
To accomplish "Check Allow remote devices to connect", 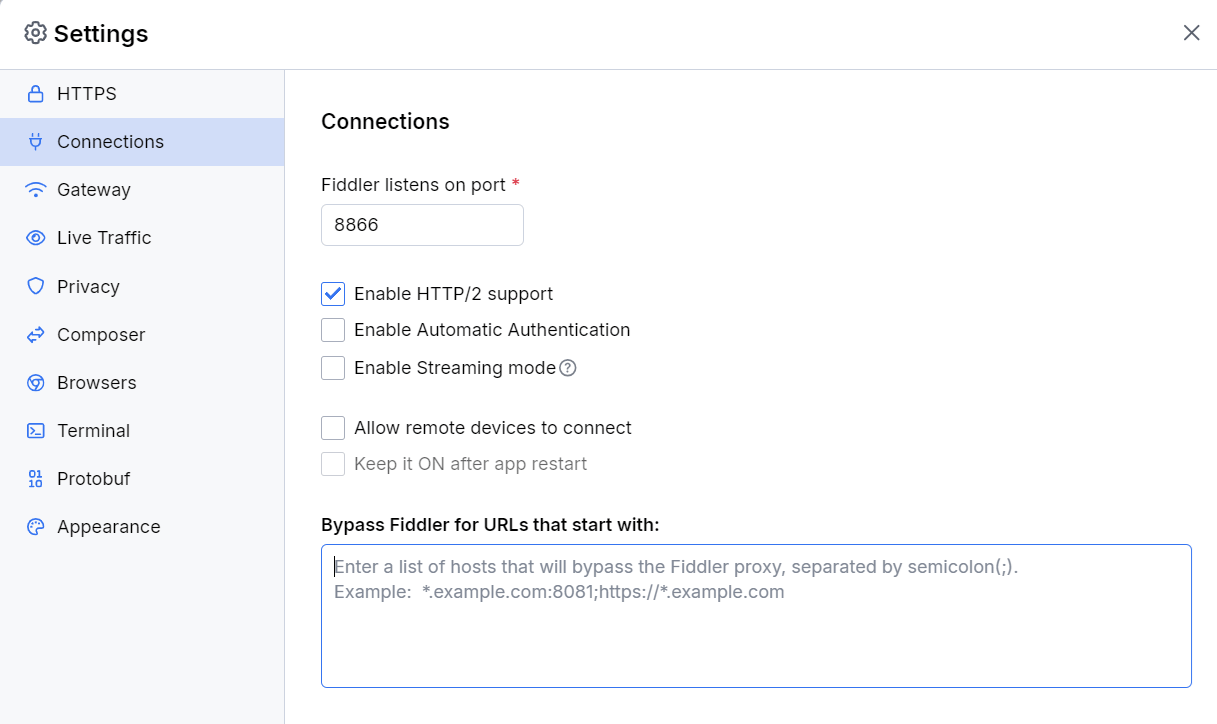I will pyautogui.click(x=332, y=427).
